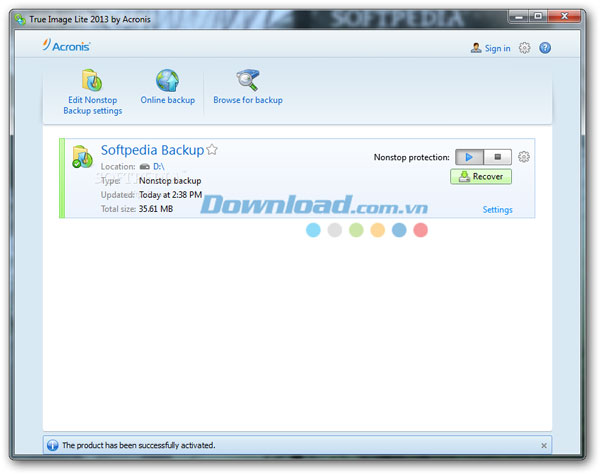
Task: Click the Recover button
Action: click(481, 176)
